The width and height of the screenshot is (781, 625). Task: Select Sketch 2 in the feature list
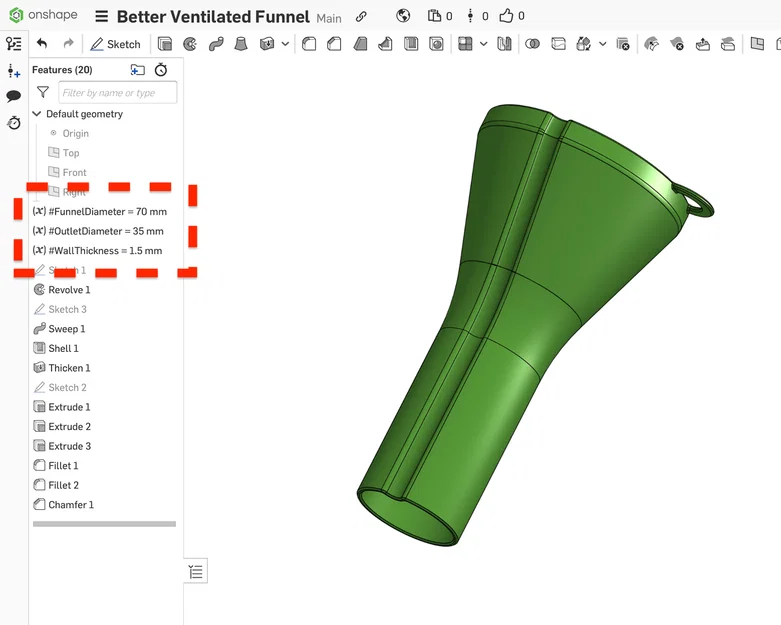pos(60,387)
